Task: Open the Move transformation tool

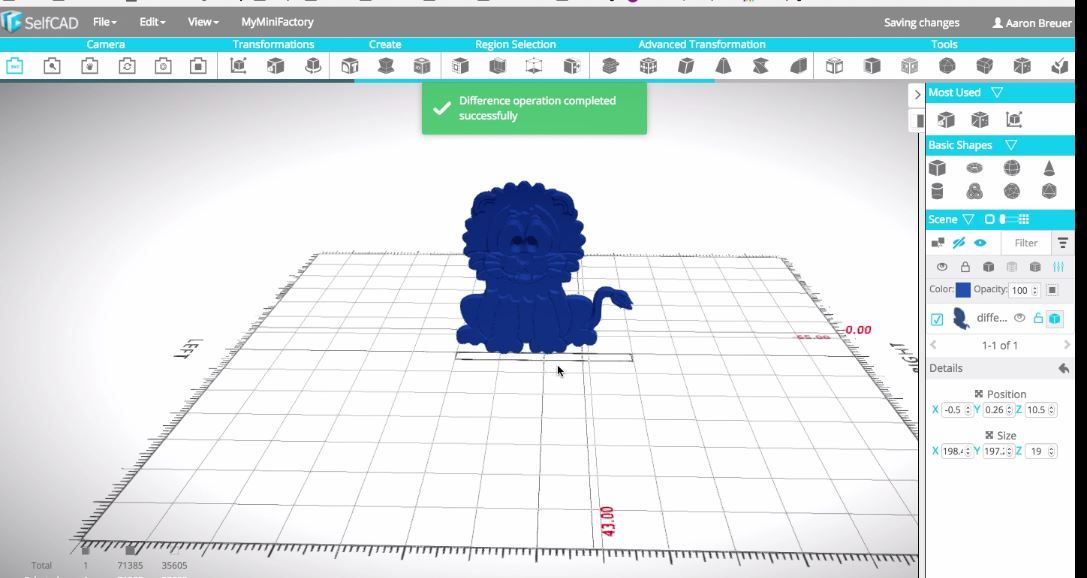Action: click(x=238, y=65)
